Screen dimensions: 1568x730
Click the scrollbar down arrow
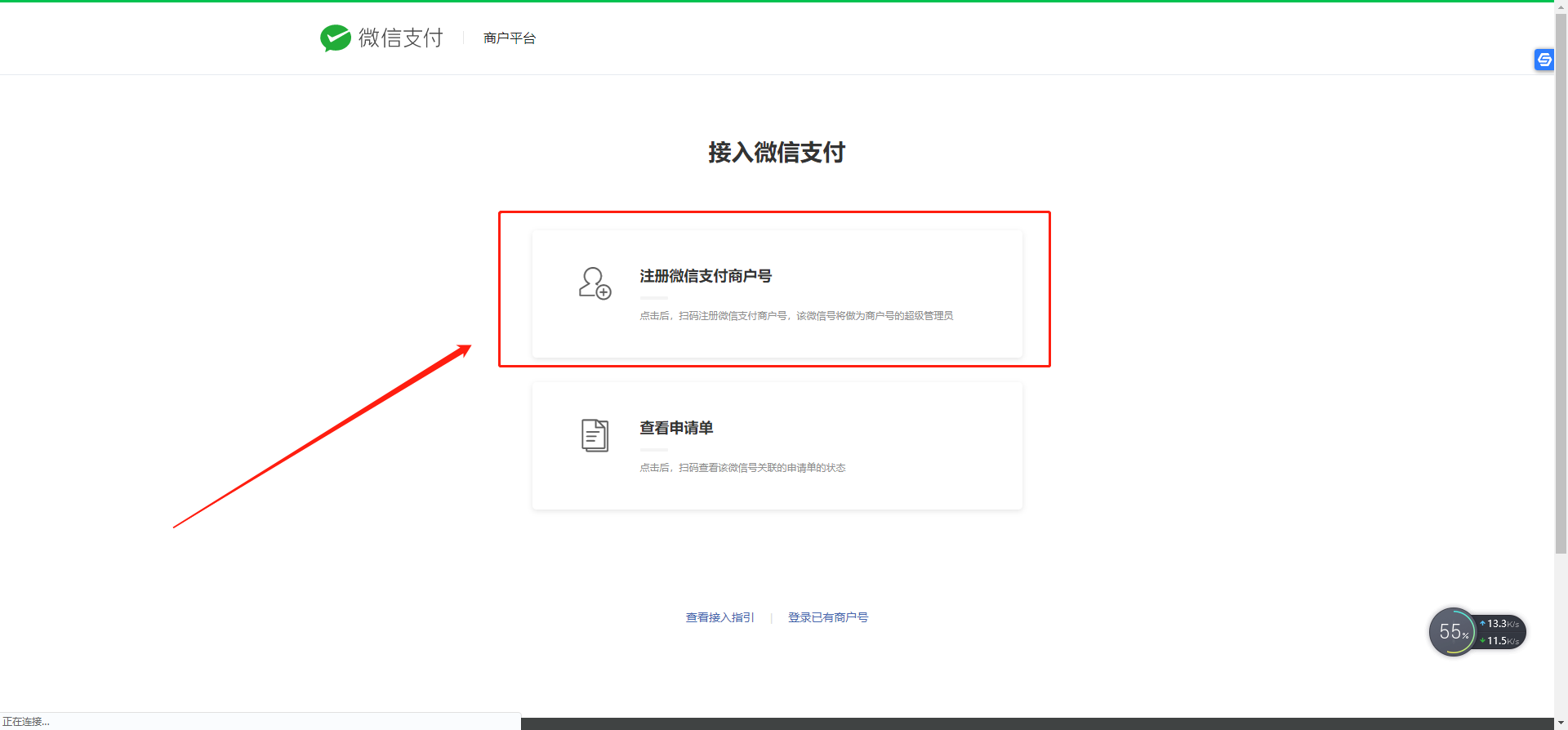click(1561, 723)
